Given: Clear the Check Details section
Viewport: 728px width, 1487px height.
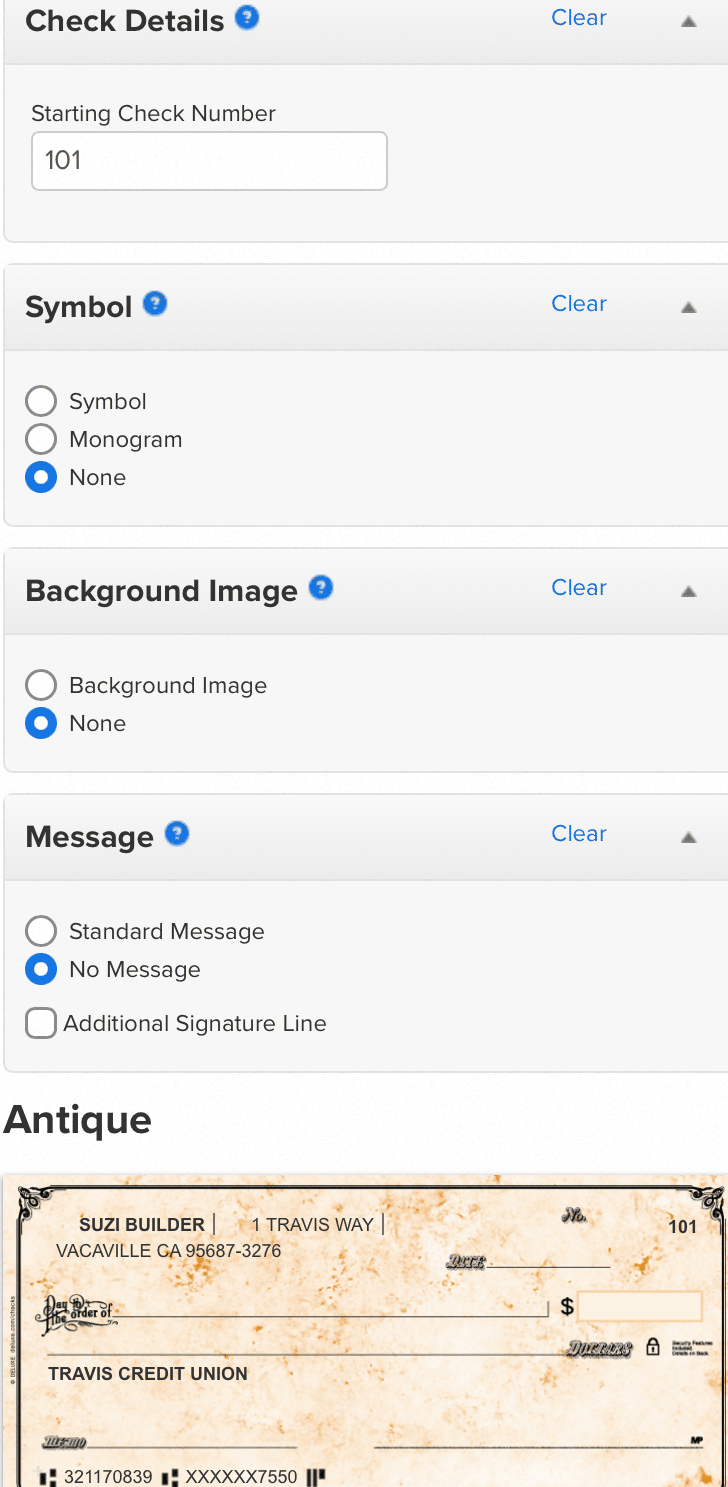Looking at the screenshot, I should pos(579,18).
